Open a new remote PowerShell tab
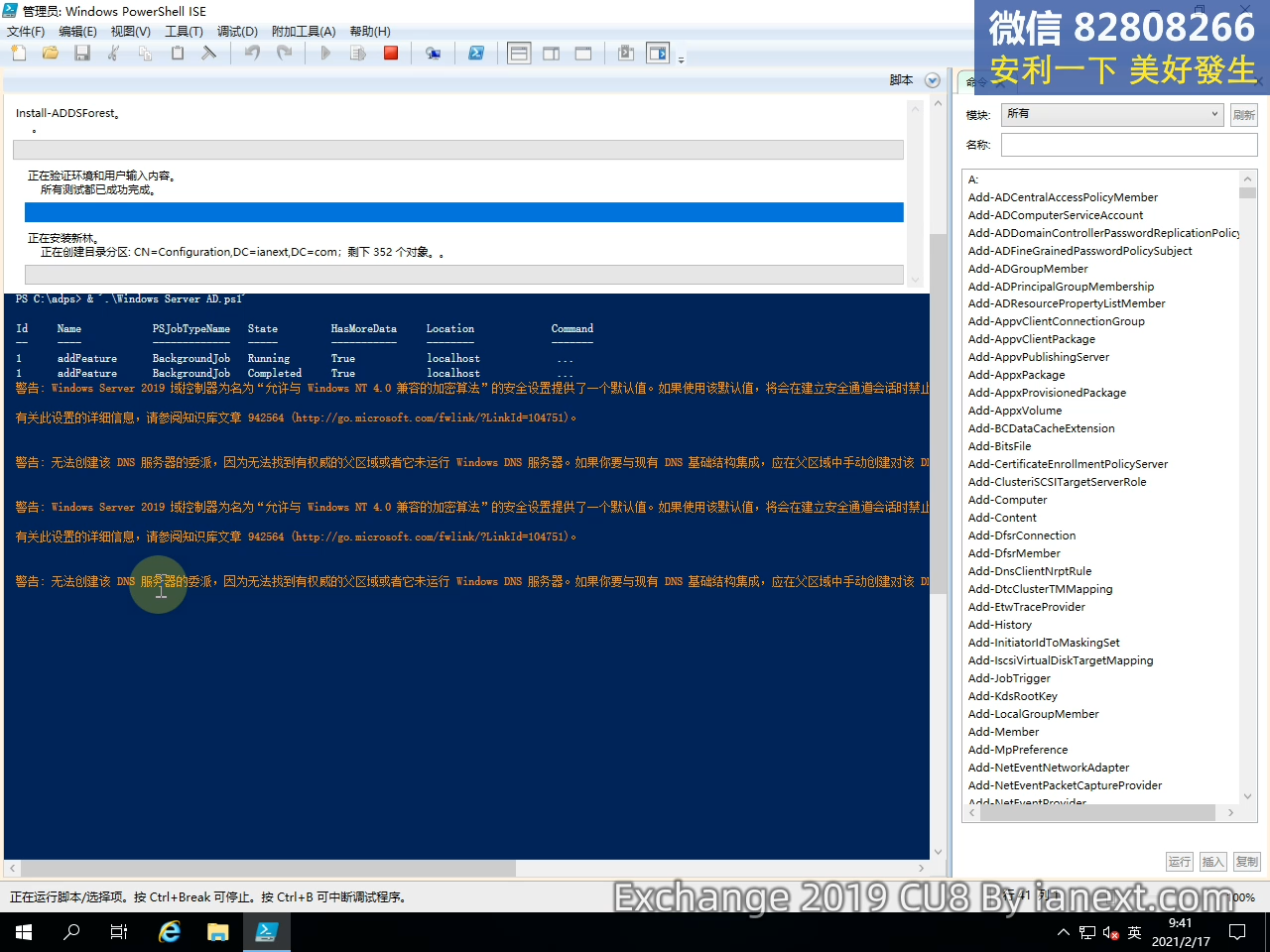 433,54
